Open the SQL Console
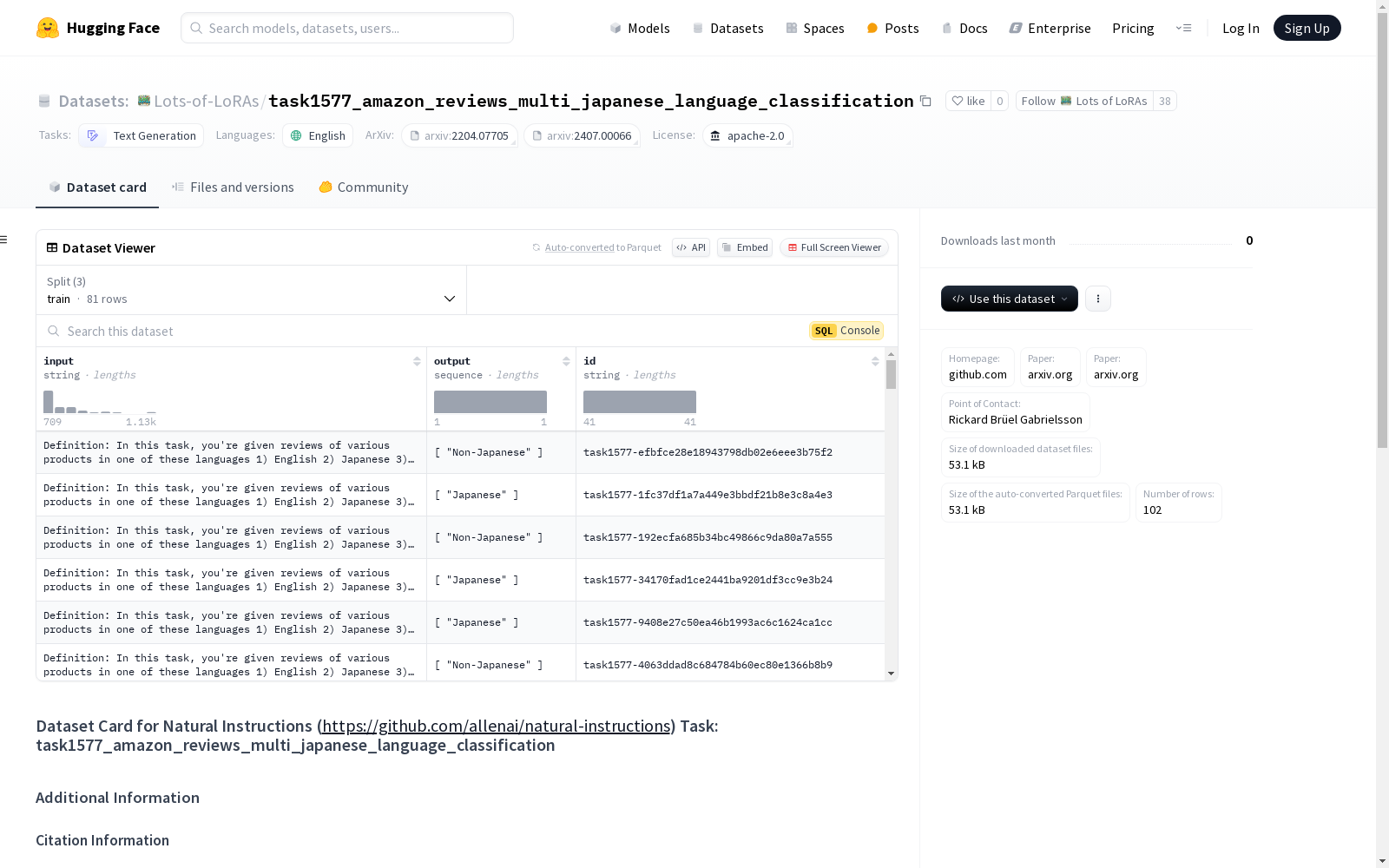The height and width of the screenshot is (868, 1389). click(x=846, y=331)
